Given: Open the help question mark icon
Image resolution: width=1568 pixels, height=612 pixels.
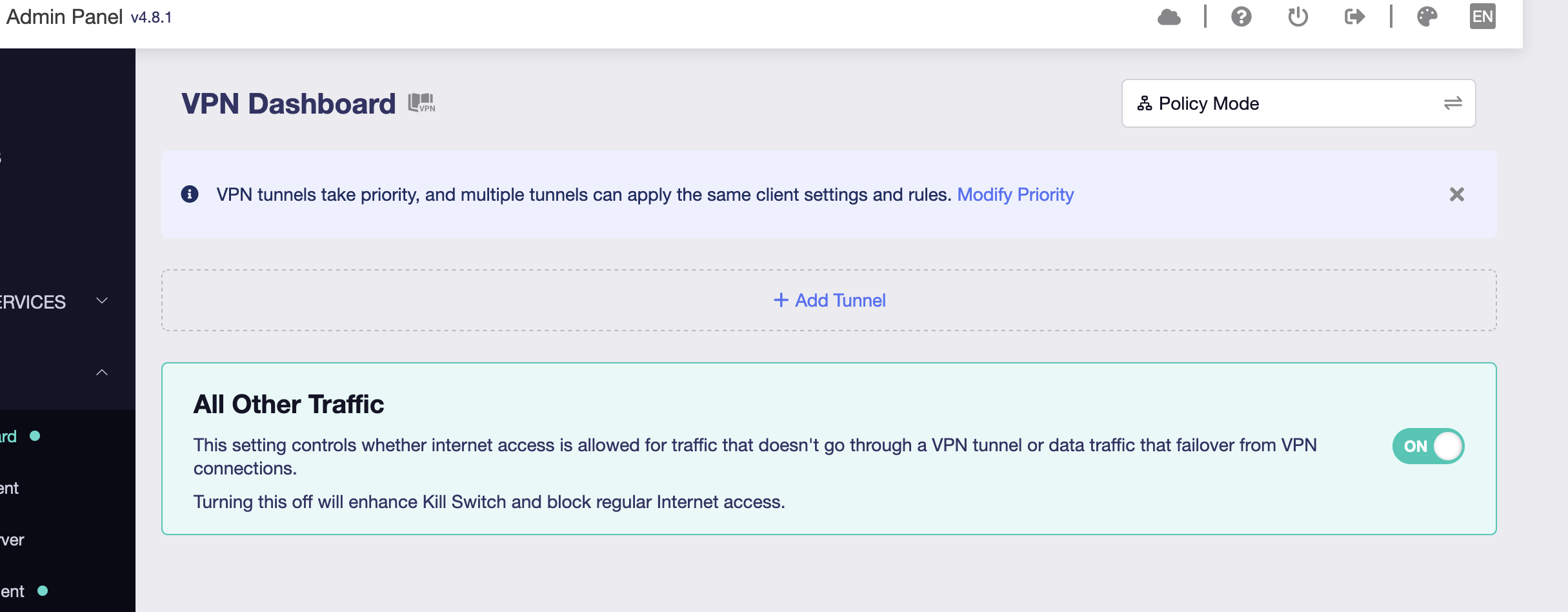Looking at the screenshot, I should (1241, 17).
